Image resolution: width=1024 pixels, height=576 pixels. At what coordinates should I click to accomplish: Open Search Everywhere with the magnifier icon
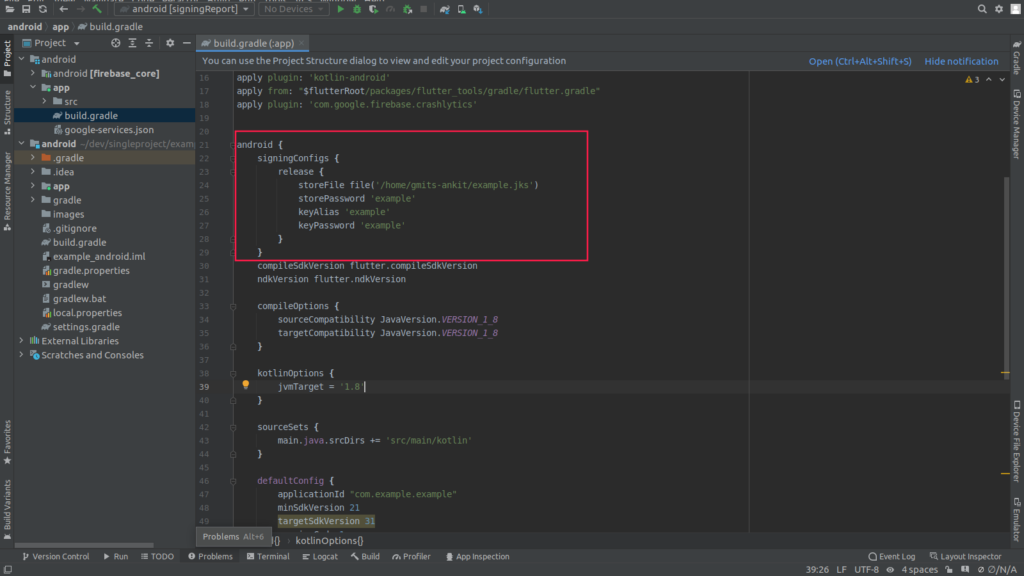pyautogui.click(x=982, y=8)
